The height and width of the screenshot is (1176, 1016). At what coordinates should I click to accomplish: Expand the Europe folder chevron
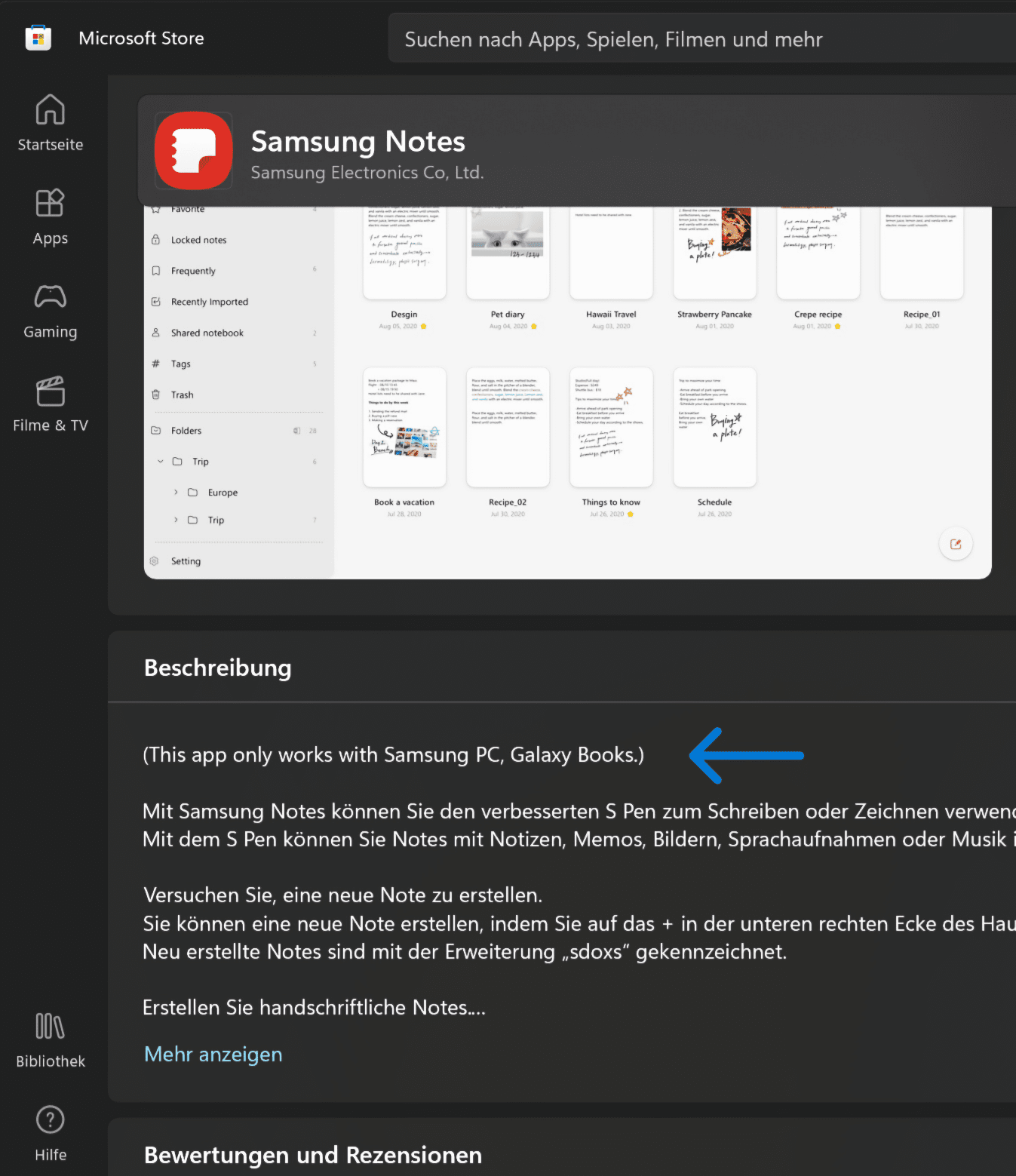(x=176, y=492)
